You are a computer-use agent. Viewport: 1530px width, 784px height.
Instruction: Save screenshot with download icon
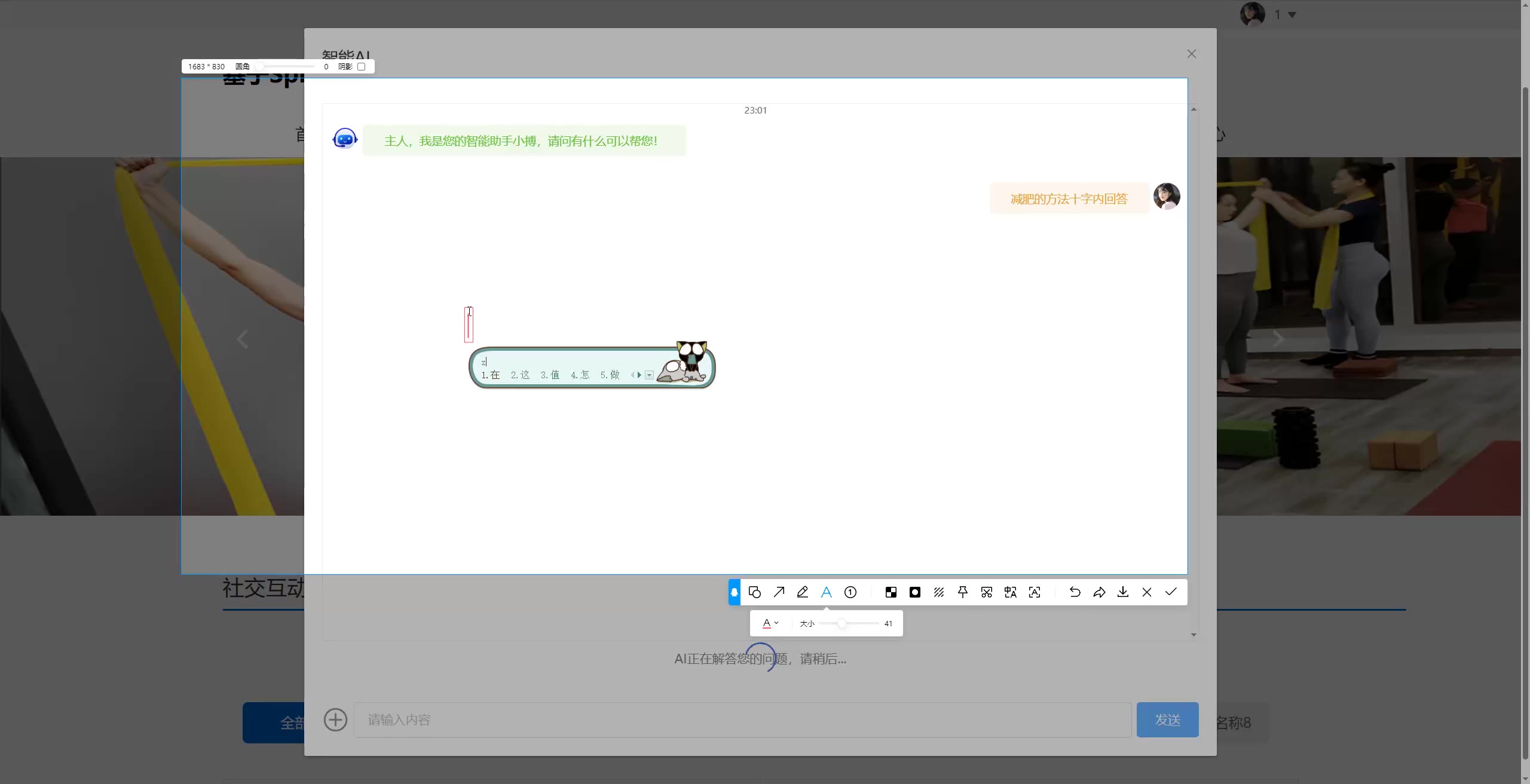[1123, 592]
